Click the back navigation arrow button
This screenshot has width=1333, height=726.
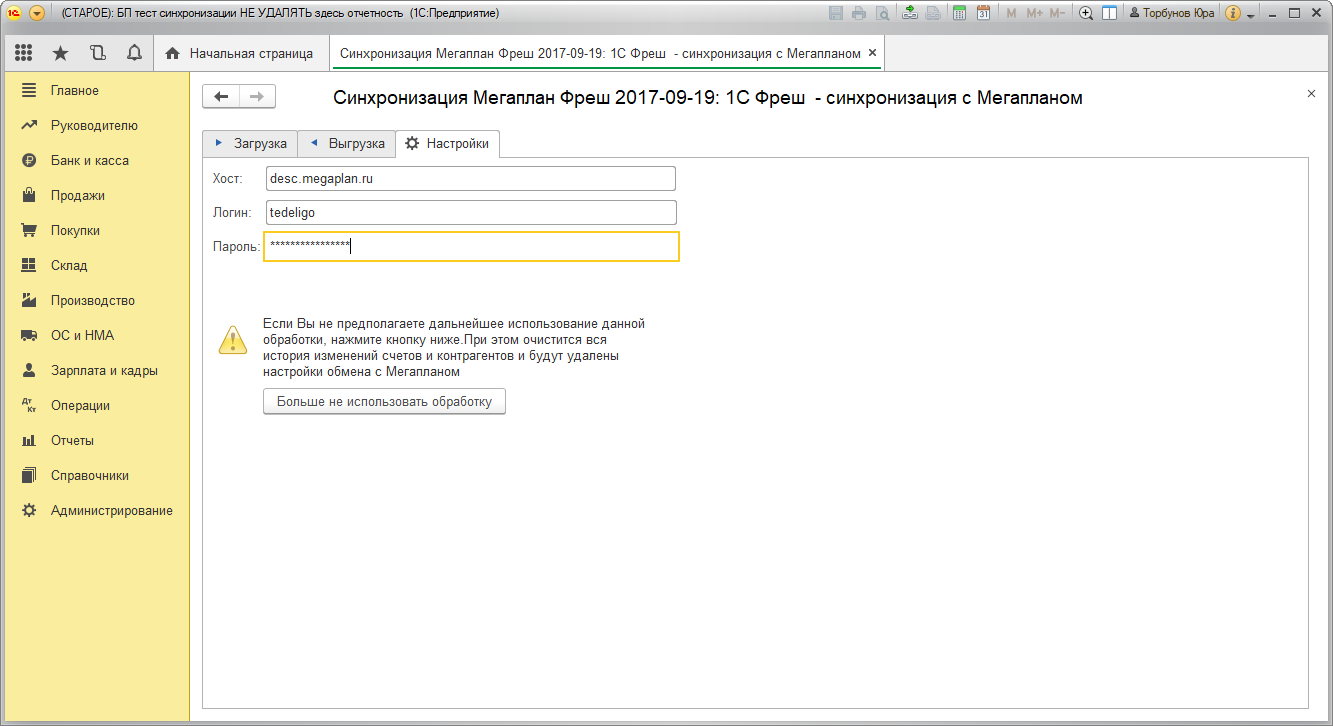(221, 96)
